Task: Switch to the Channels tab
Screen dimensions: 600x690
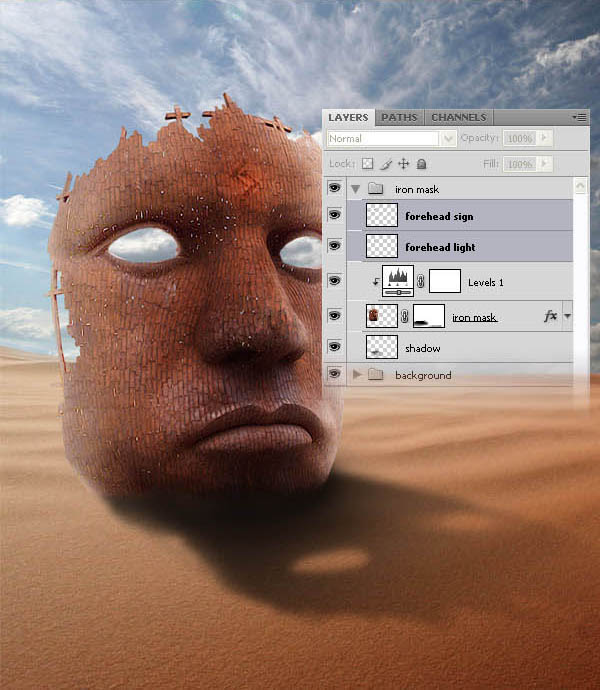Action: pos(458,117)
